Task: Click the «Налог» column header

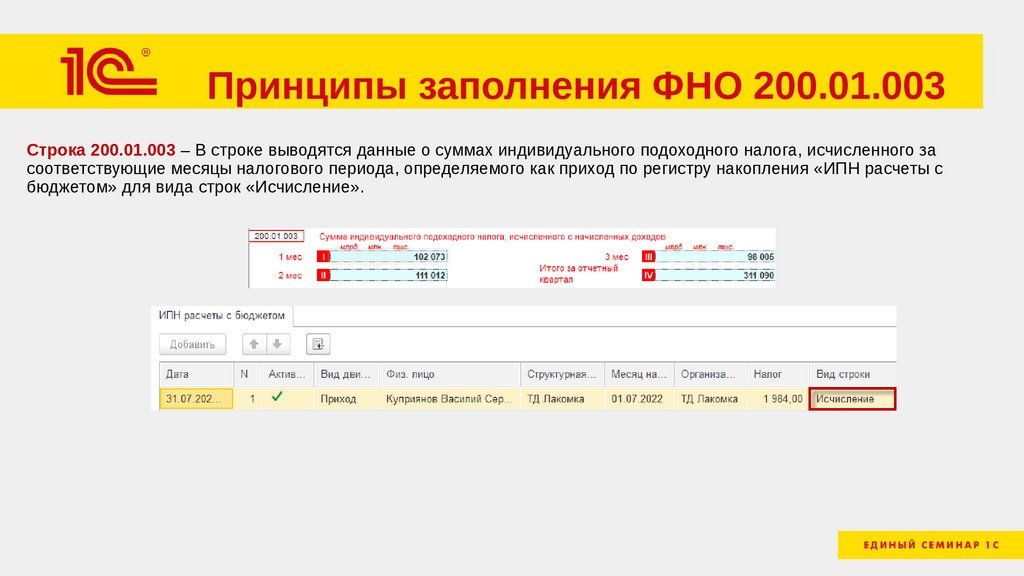Action: tap(777, 374)
